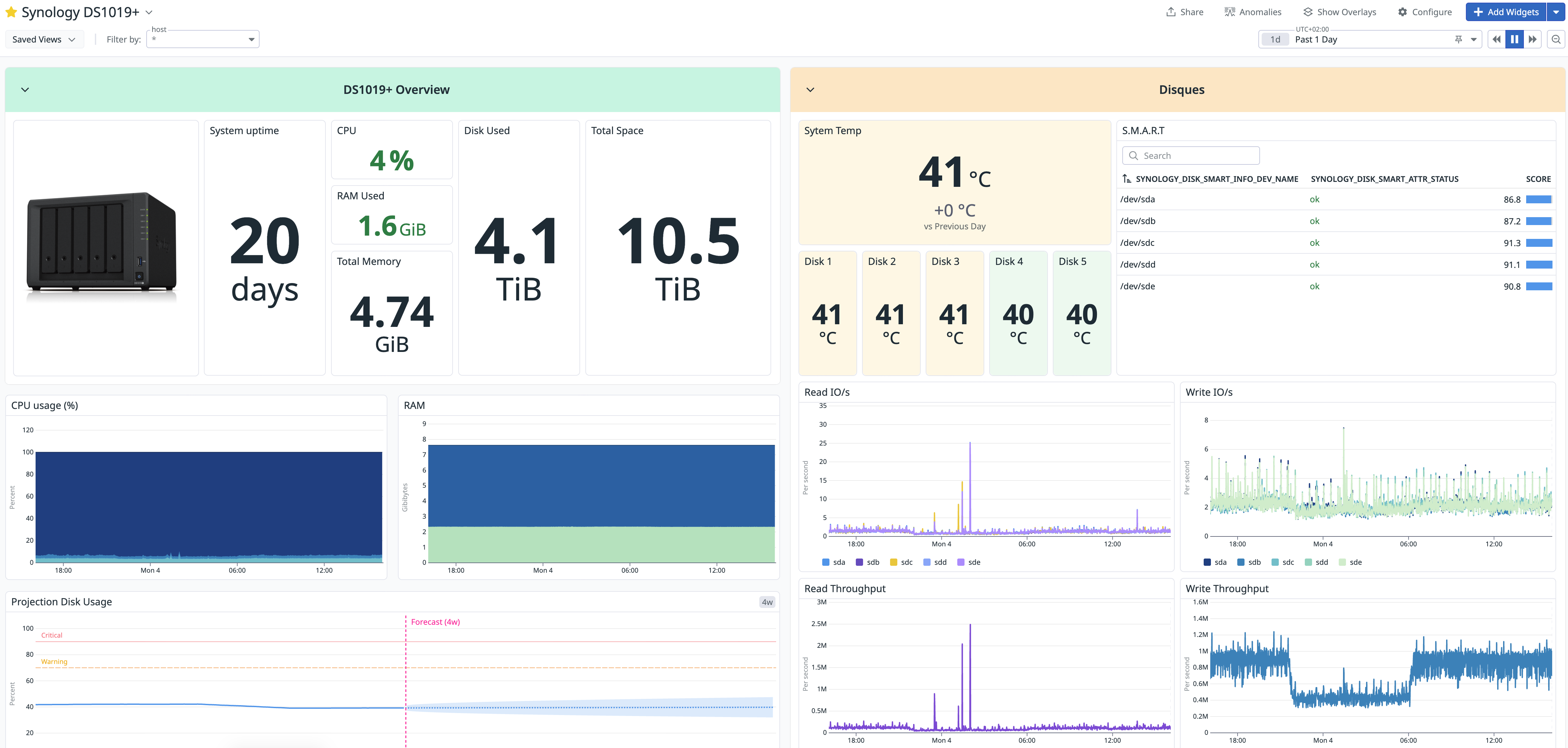
Task: Click the Disk 3 temperature card
Action: click(954, 313)
